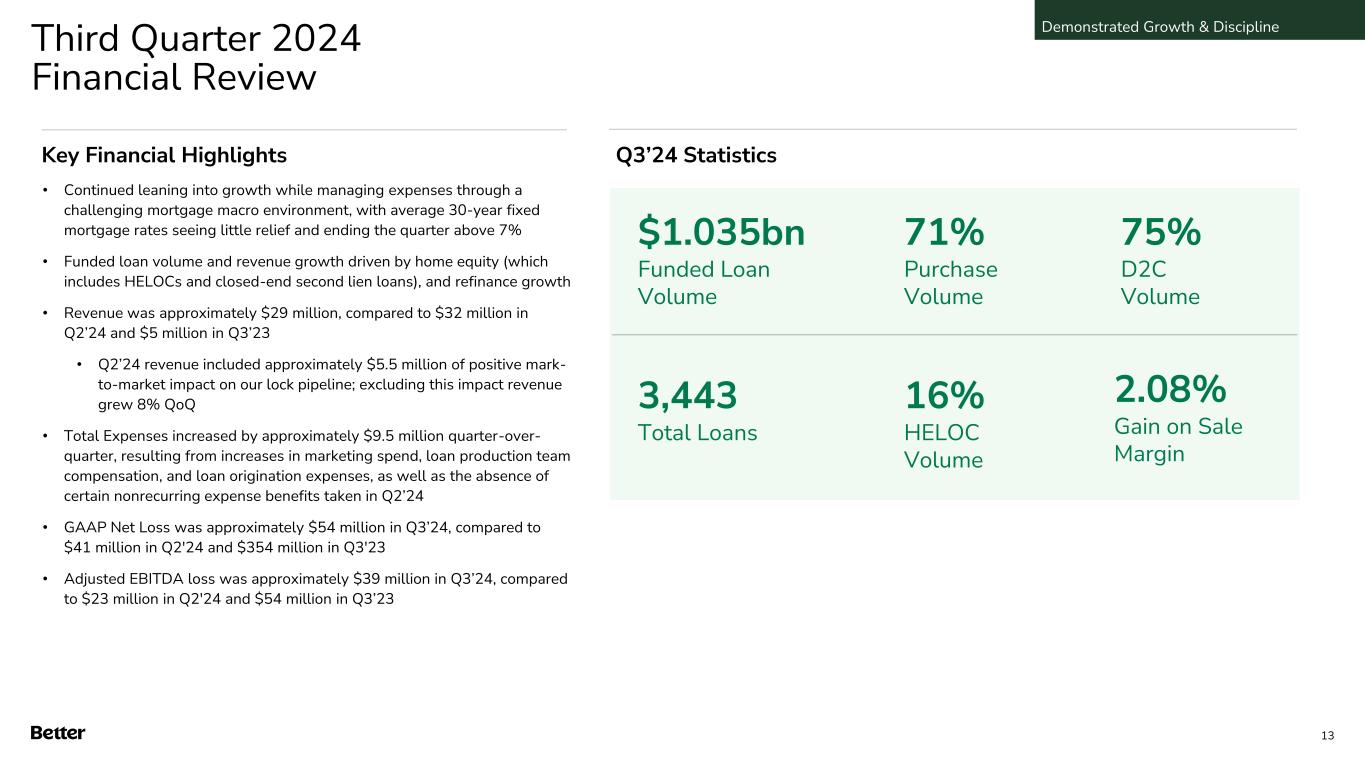Click the 75% D2C Volume statistic

pos(1160,233)
